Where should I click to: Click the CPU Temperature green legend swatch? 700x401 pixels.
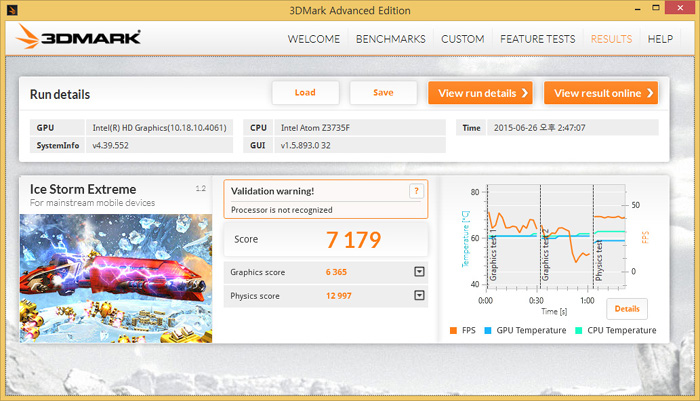[579, 330]
